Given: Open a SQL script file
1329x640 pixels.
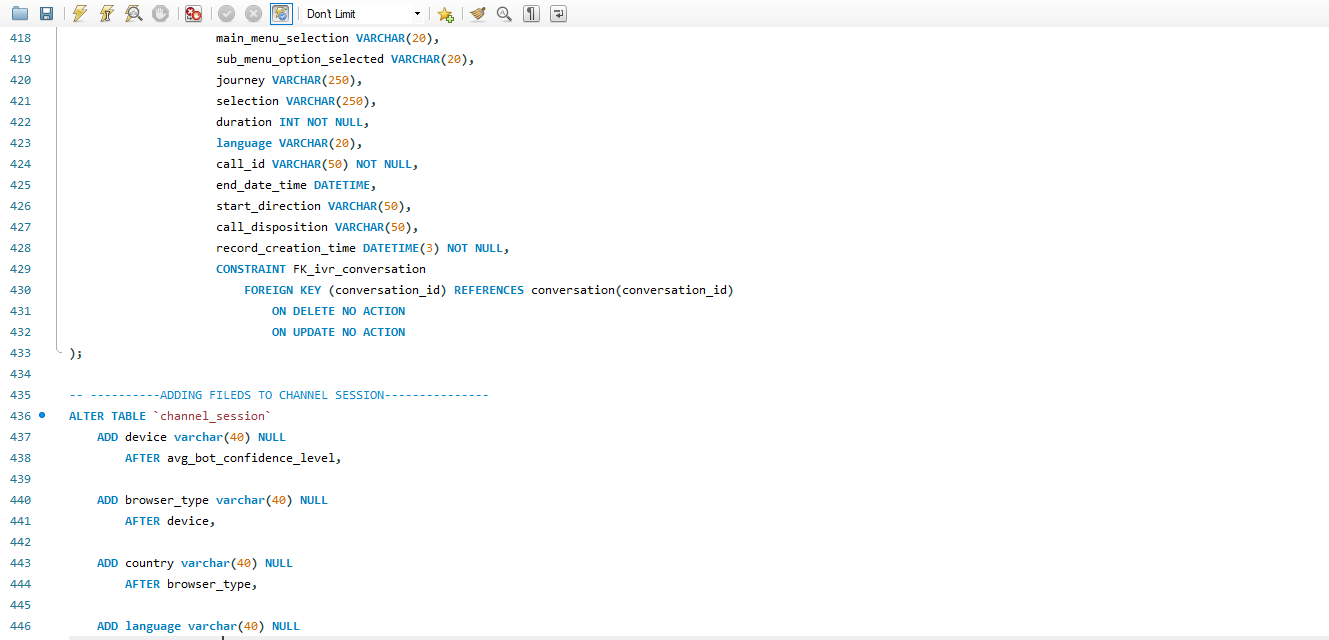Looking at the screenshot, I should (20, 14).
